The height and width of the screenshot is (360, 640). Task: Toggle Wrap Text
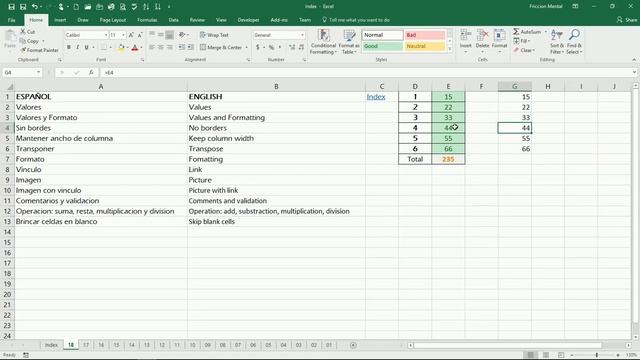coord(214,35)
